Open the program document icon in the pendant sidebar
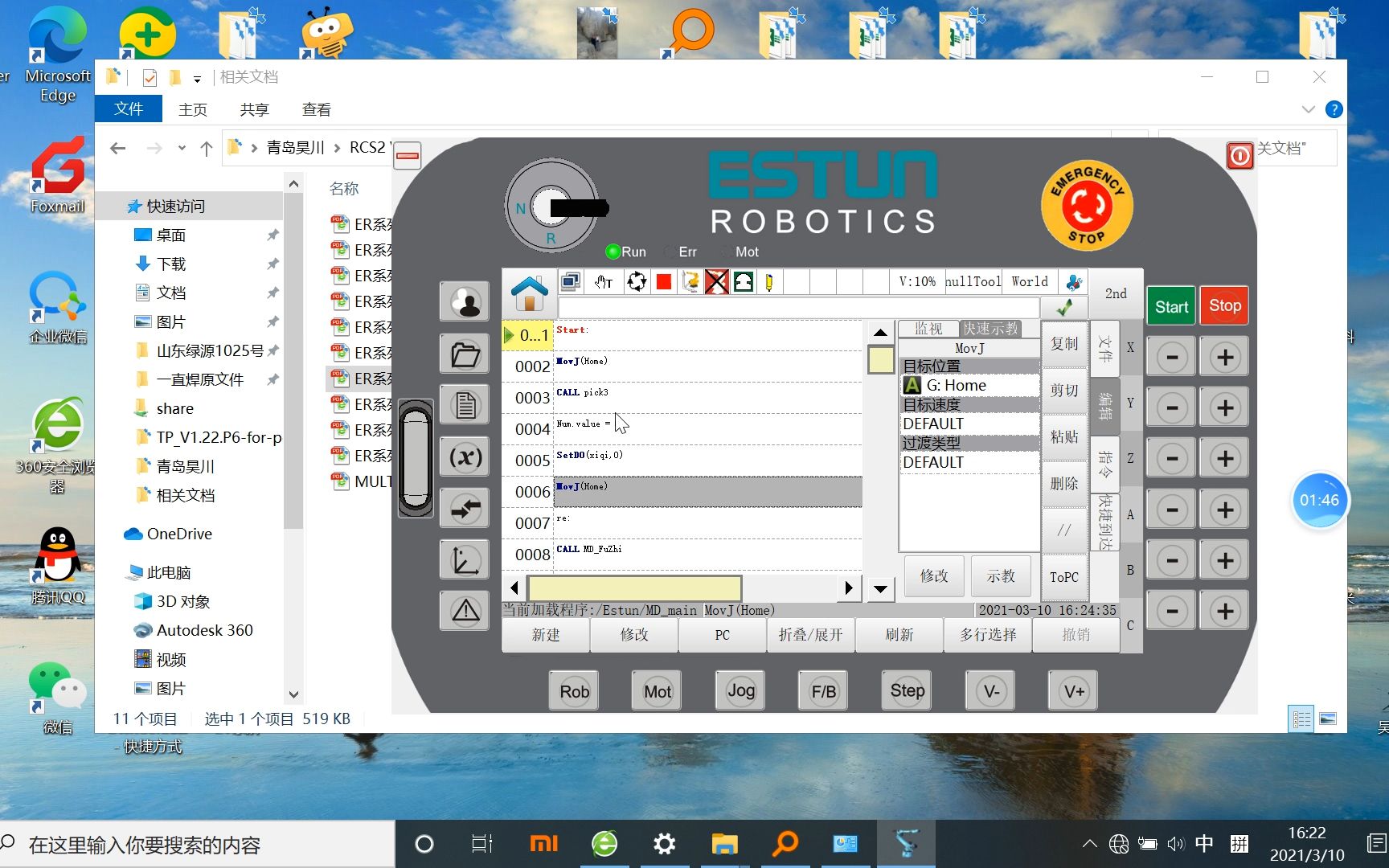Screen dimensions: 1389x868 [465, 404]
